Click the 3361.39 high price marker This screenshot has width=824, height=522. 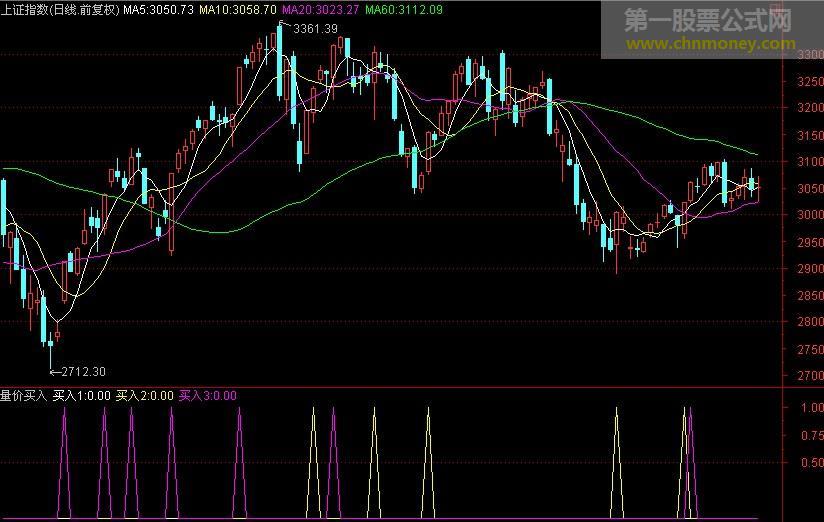click(x=316, y=28)
